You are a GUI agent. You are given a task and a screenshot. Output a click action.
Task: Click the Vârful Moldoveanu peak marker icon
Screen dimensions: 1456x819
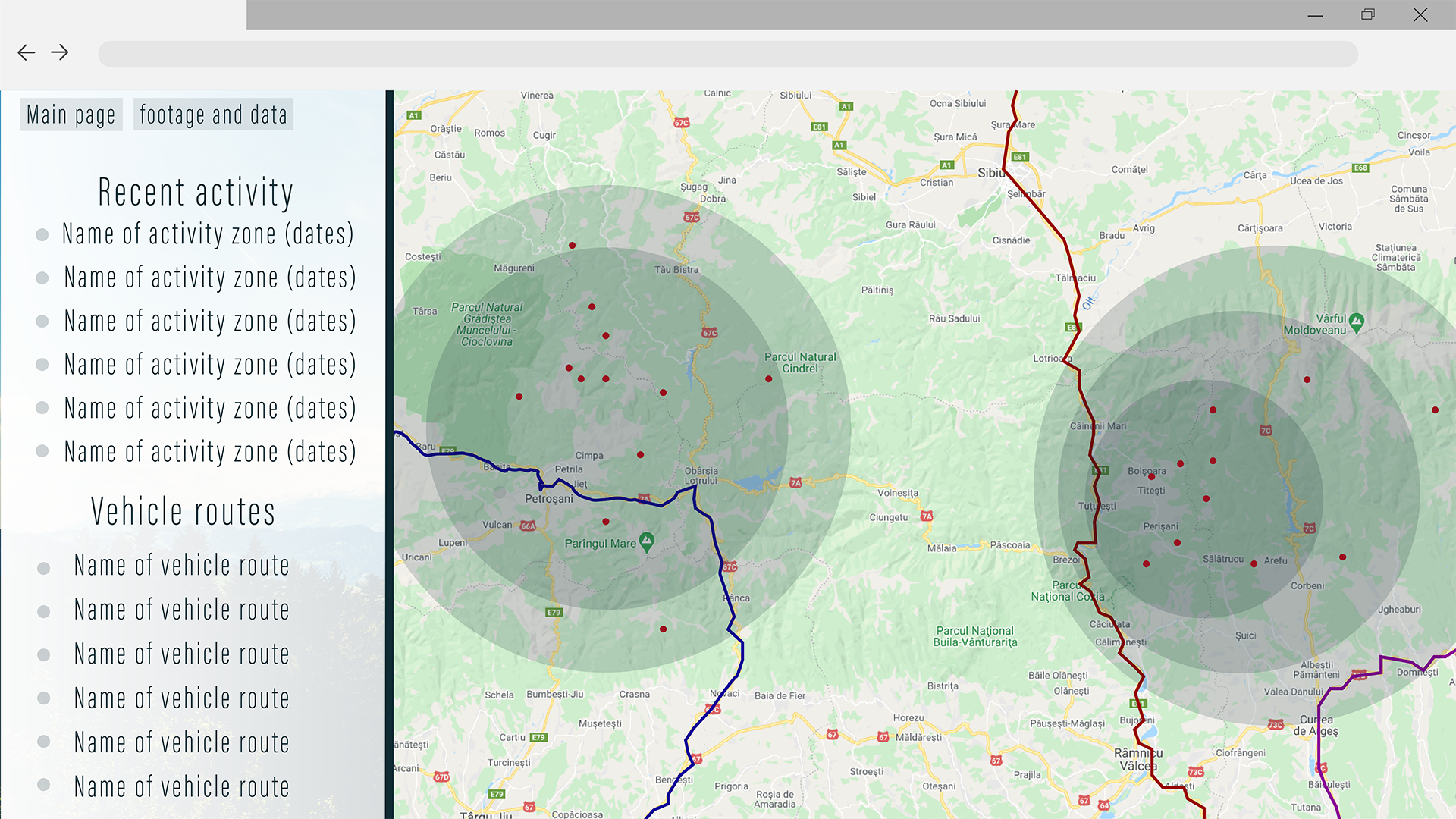point(1357,321)
